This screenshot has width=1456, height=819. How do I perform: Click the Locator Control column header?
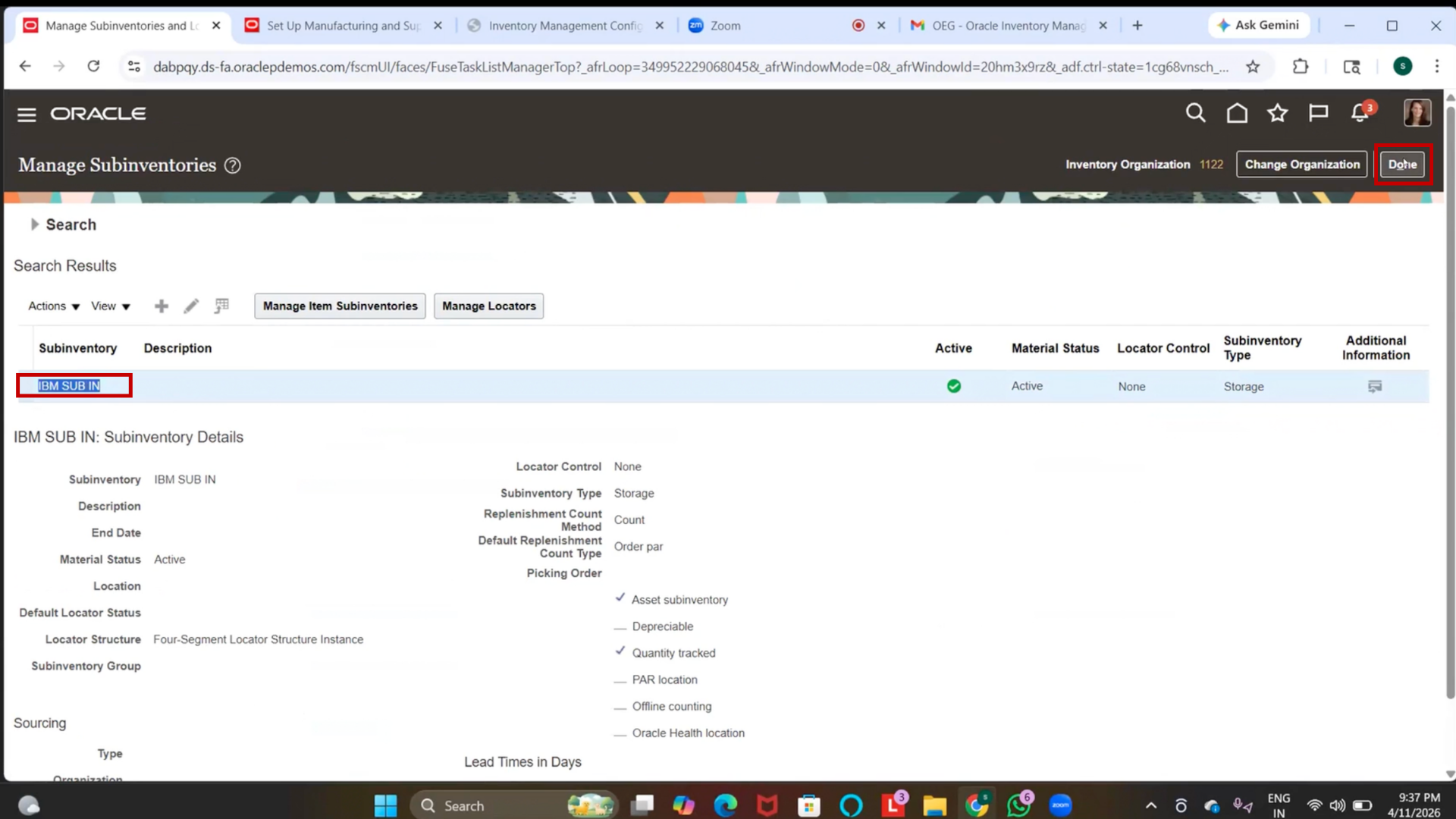1163,348
